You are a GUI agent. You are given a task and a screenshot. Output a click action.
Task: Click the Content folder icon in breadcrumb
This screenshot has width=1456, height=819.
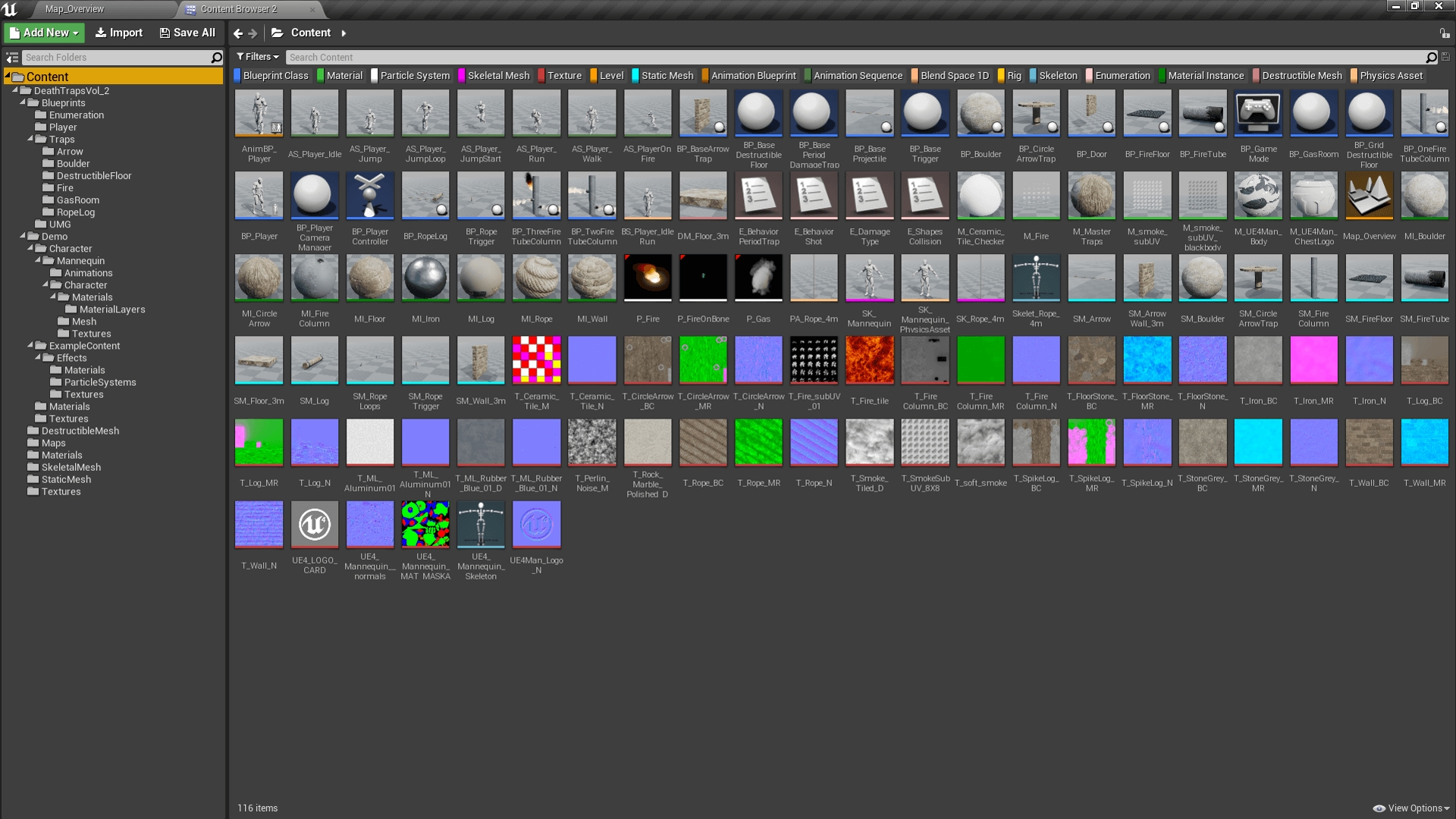[x=278, y=33]
